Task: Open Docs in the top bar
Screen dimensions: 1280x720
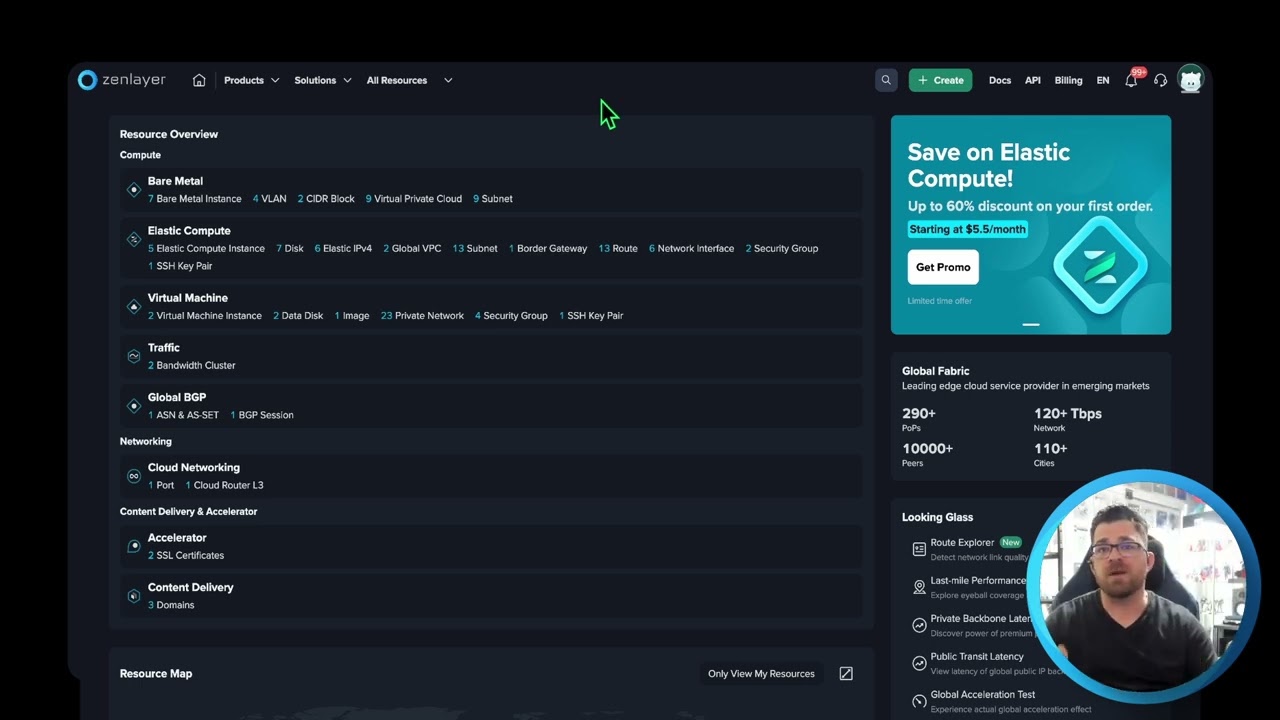Action: (1000, 80)
